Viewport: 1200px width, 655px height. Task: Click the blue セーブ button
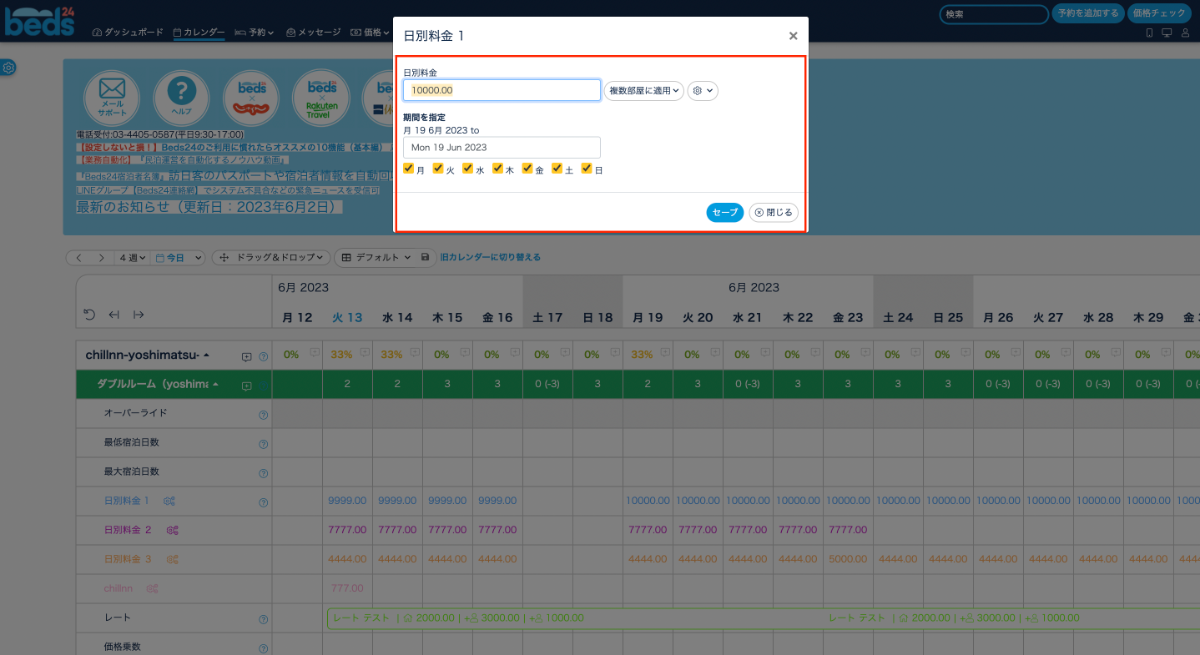724,212
